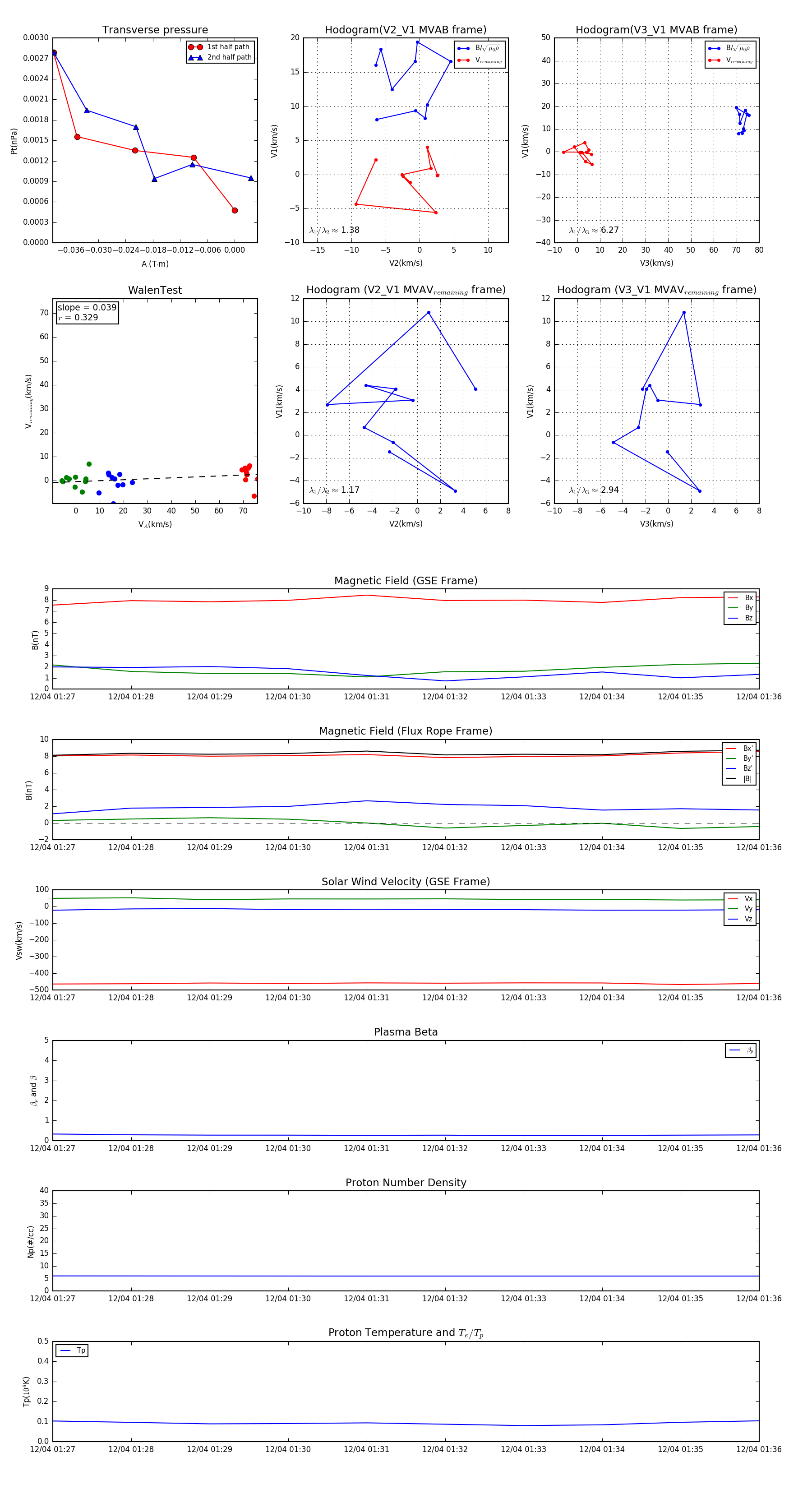
Task: Click 'A (T·m)' axis label
Action: click(x=155, y=264)
